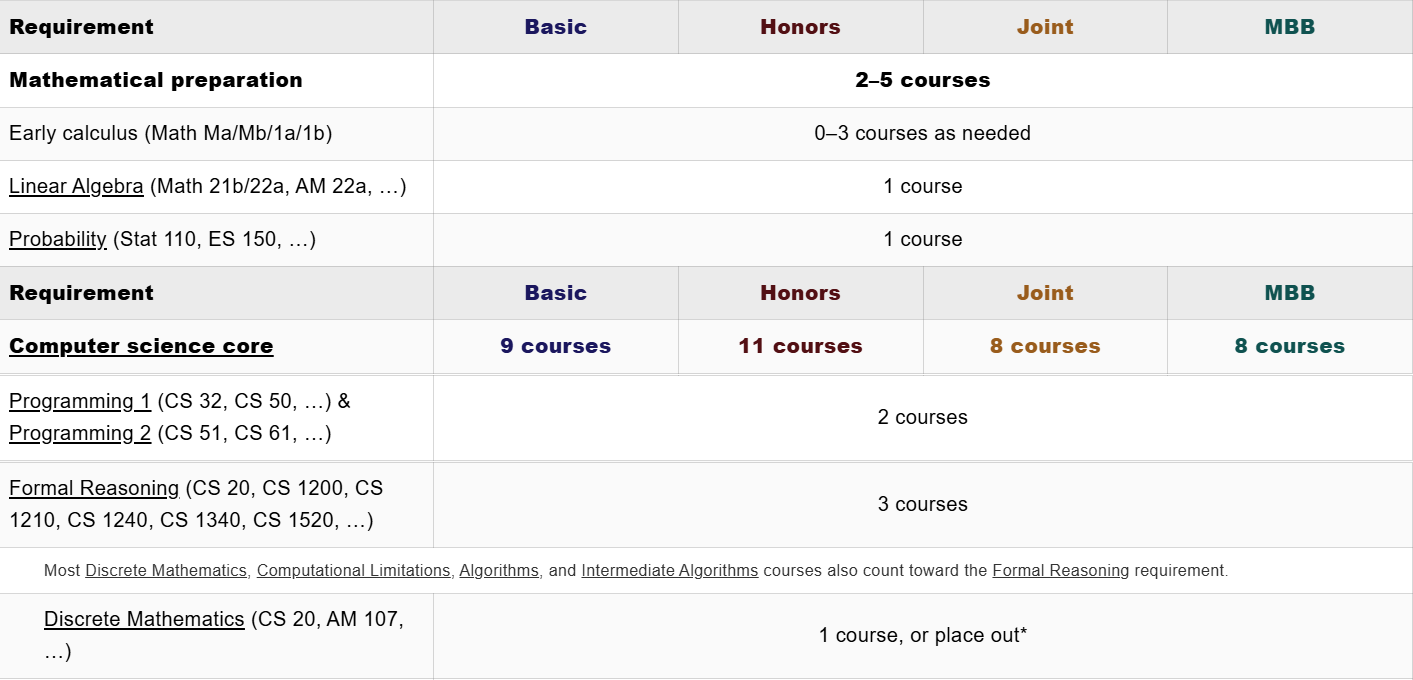
Task: Click Discrete Mathematics link beside AM 107
Action: 144,620
